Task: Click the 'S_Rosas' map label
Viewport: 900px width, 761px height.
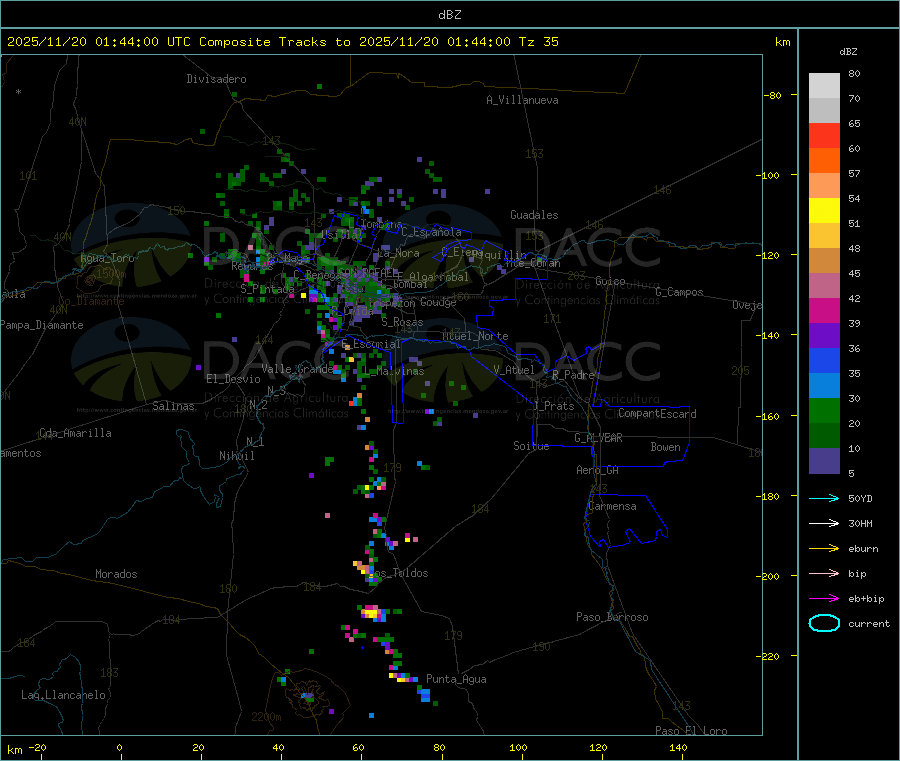Action: (402, 322)
